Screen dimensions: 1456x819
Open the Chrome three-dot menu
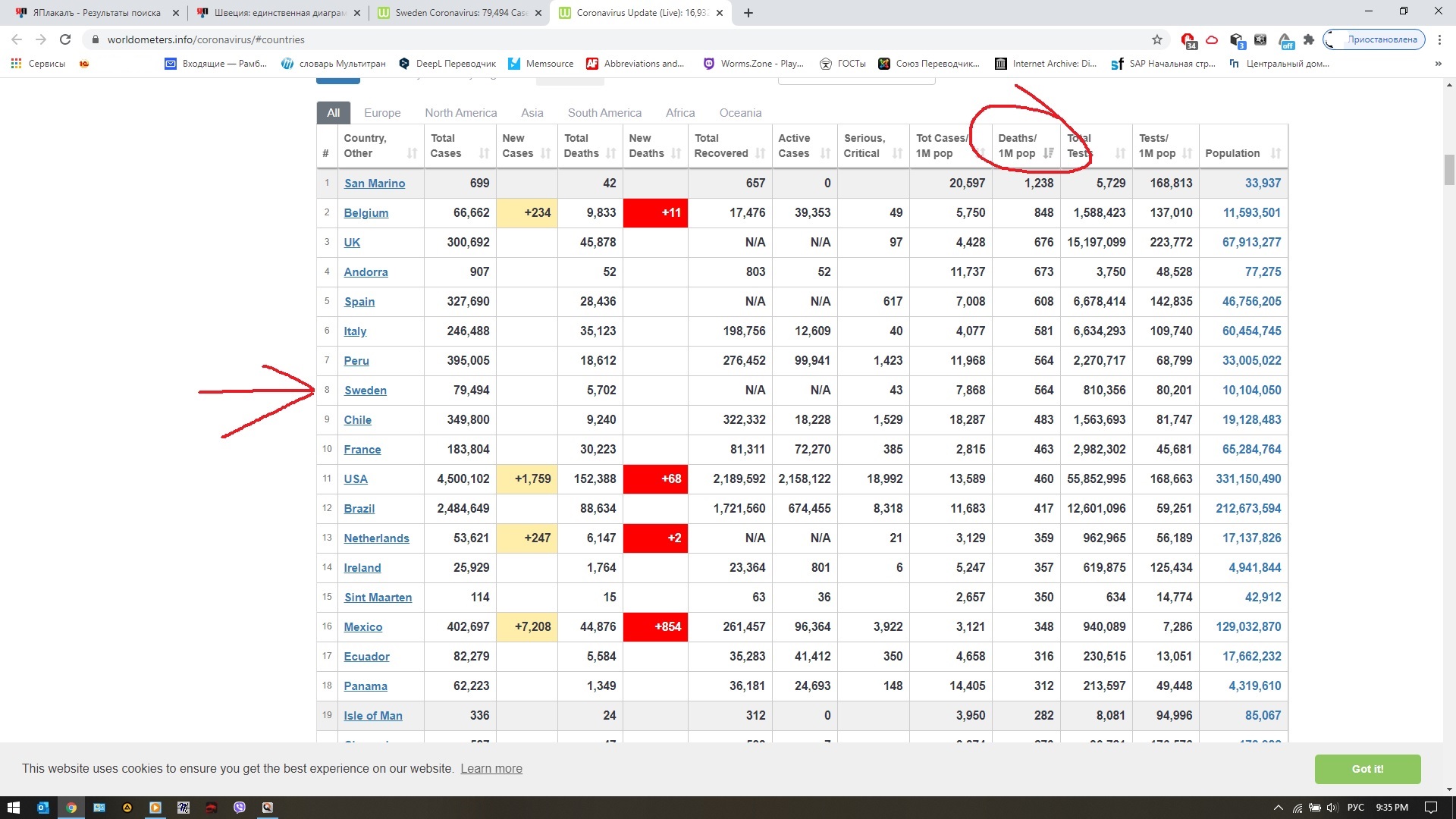pyautogui.click(x=1439, y=39)
